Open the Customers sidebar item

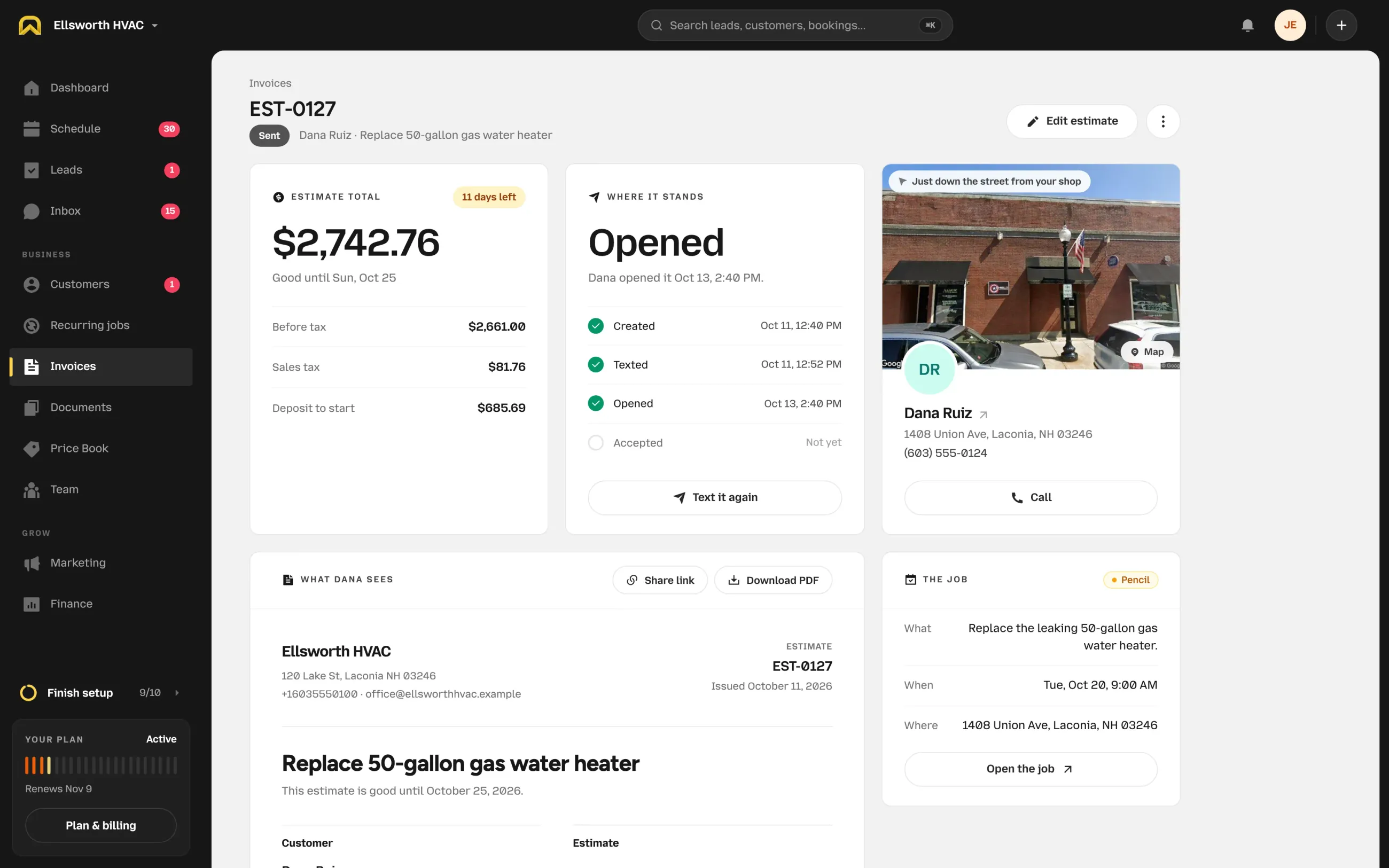coord(101,285)
